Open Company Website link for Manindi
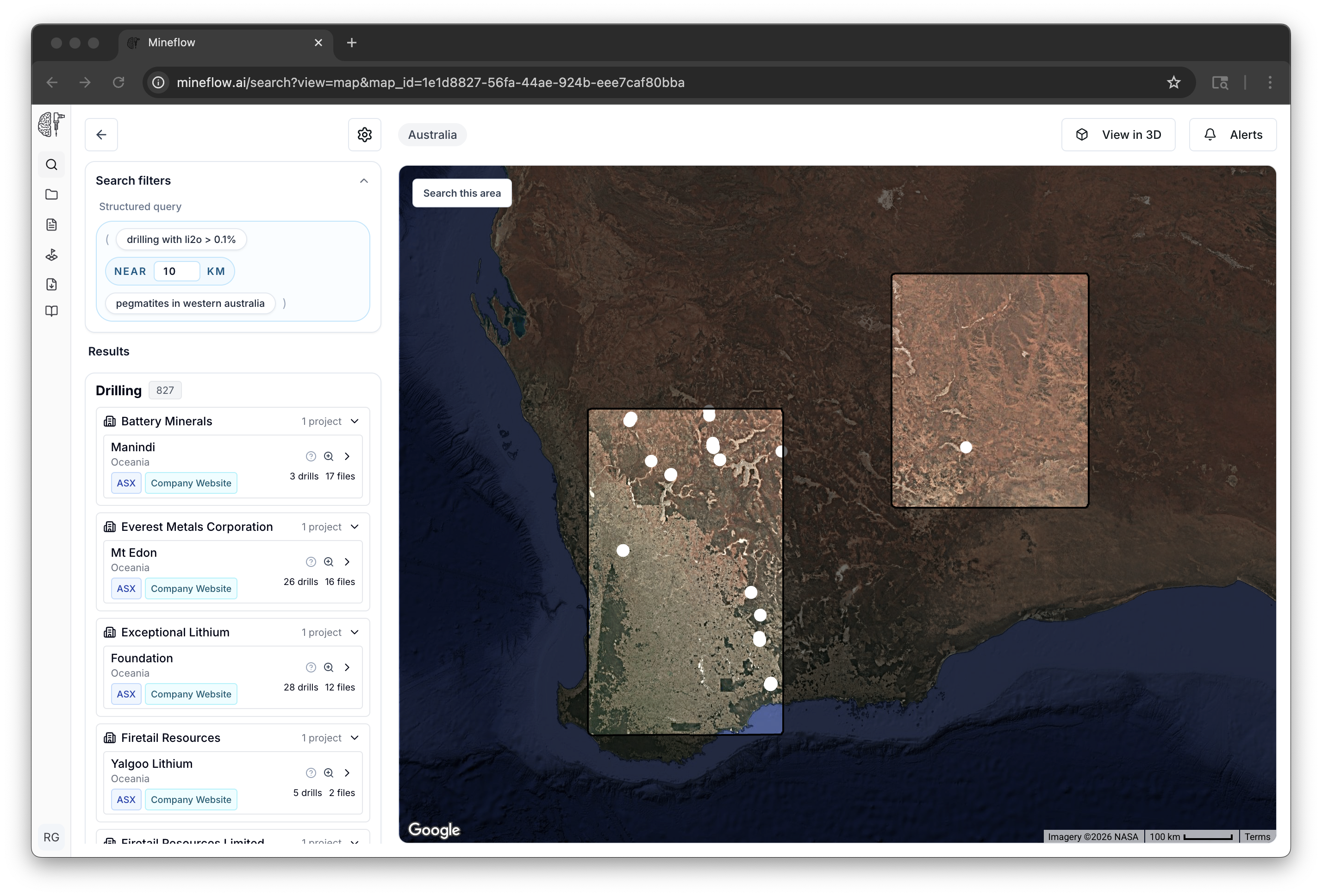 pos(191,483)
